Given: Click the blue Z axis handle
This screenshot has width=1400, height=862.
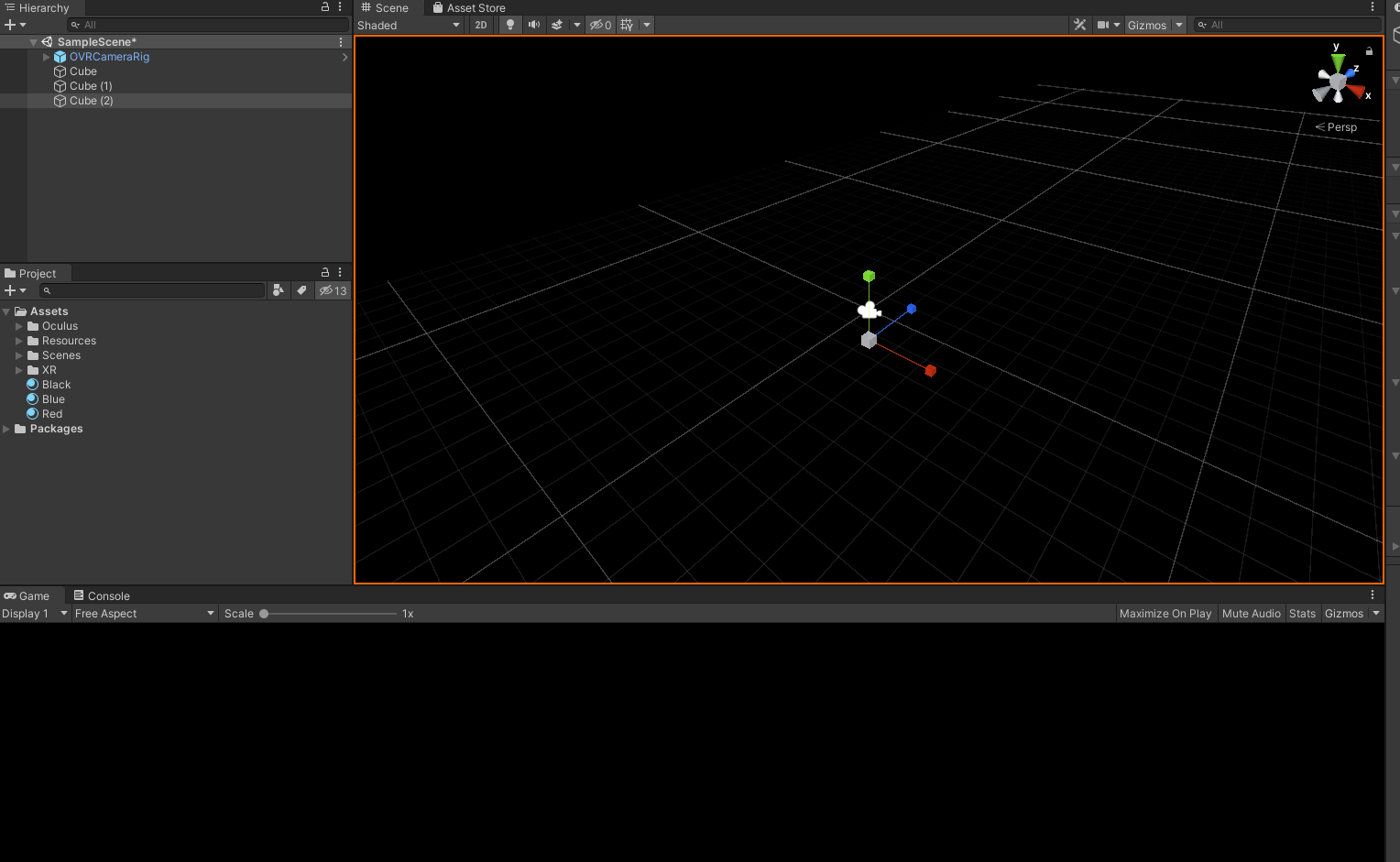Looking at the screenshot, I should click(911, 309).
